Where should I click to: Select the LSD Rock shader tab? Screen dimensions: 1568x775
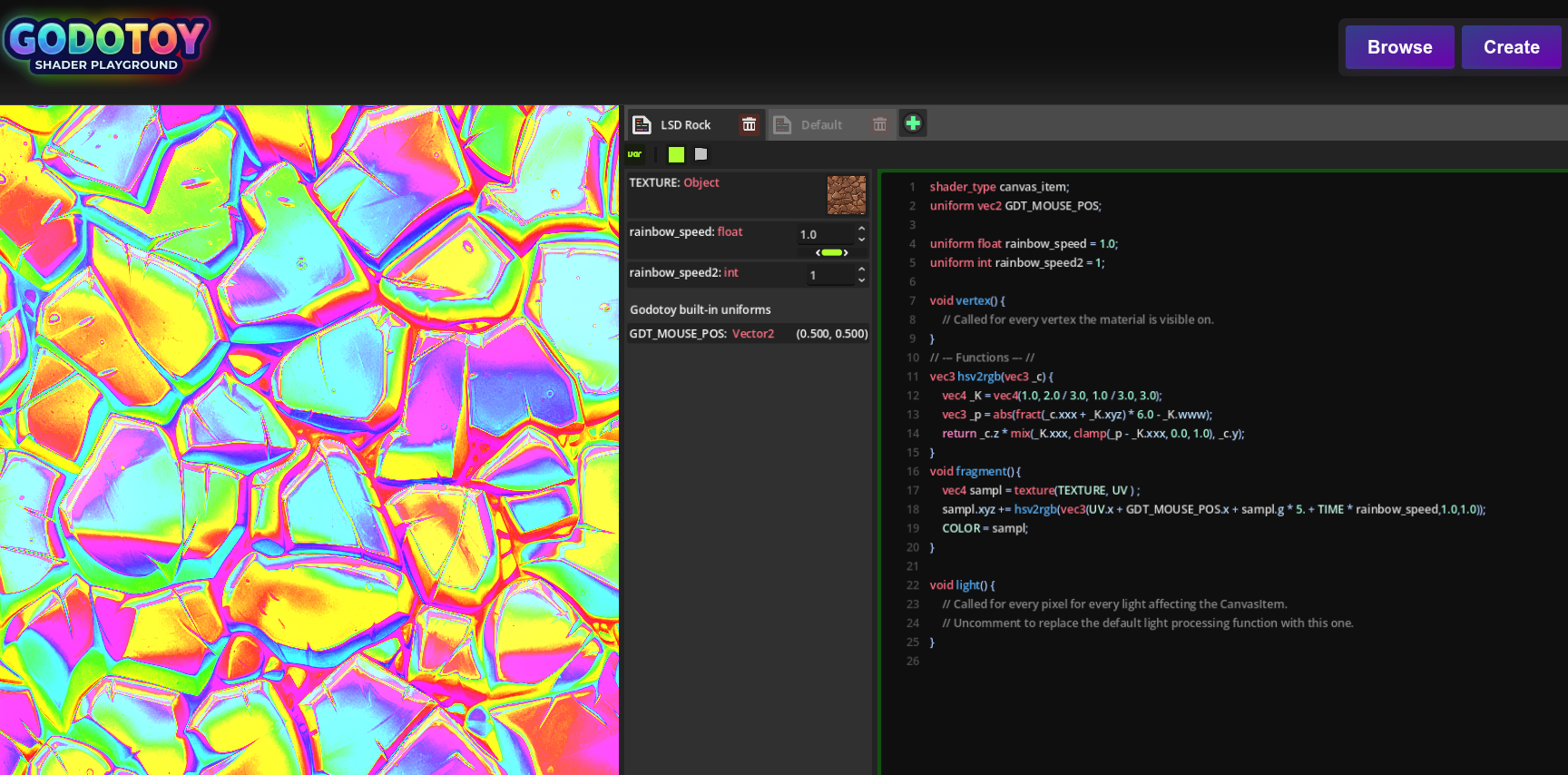pyautogui.click(x=685, y=125)
